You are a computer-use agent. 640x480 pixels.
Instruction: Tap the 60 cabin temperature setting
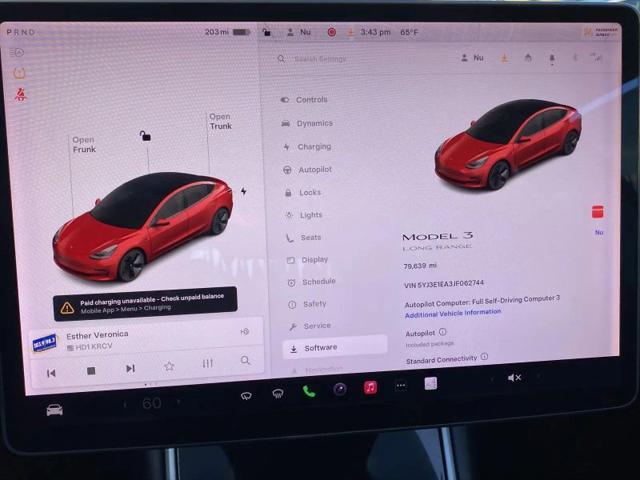[x=152, y=404]
